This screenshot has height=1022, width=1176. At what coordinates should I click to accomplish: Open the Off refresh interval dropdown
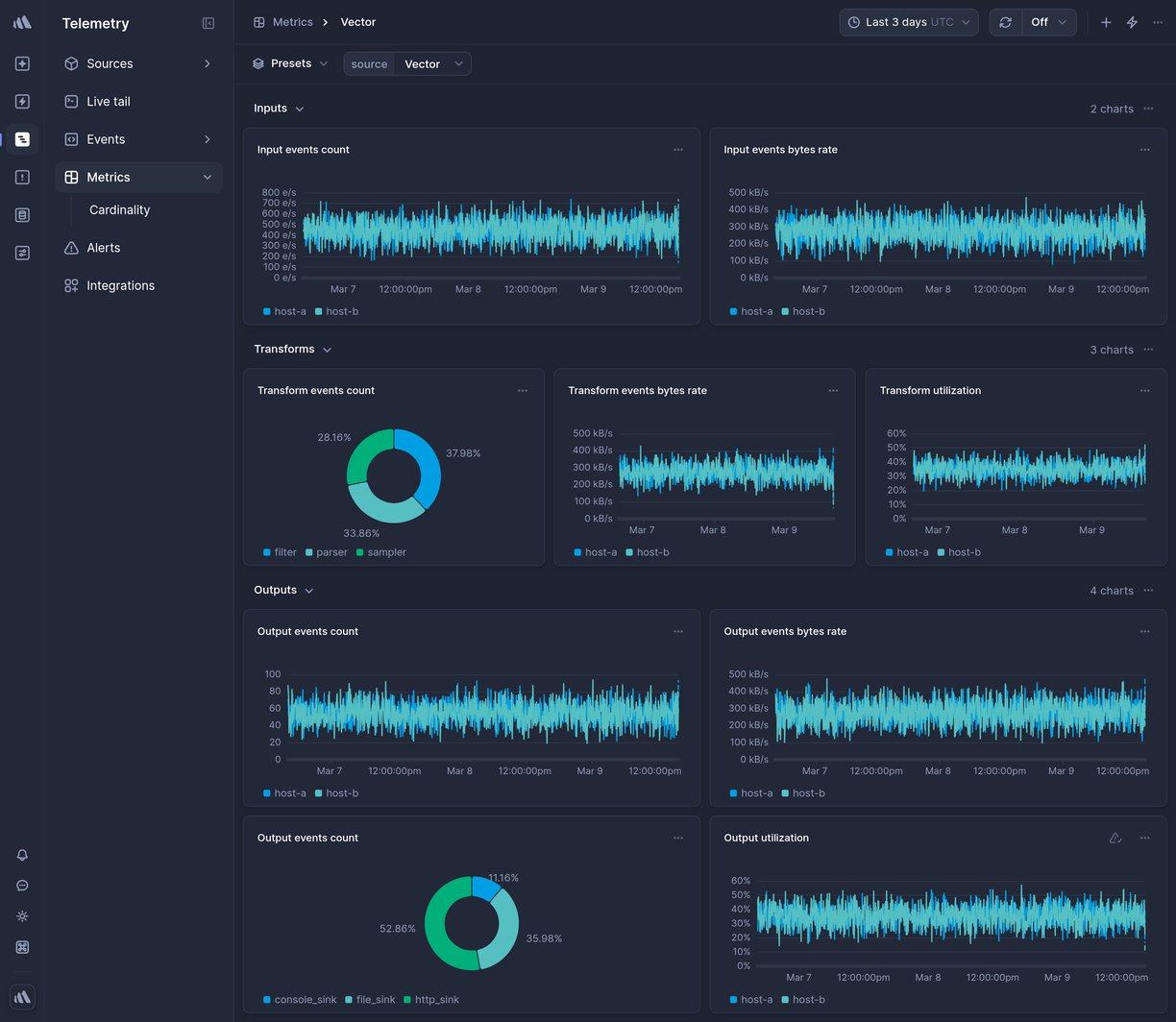point(1046,22)
